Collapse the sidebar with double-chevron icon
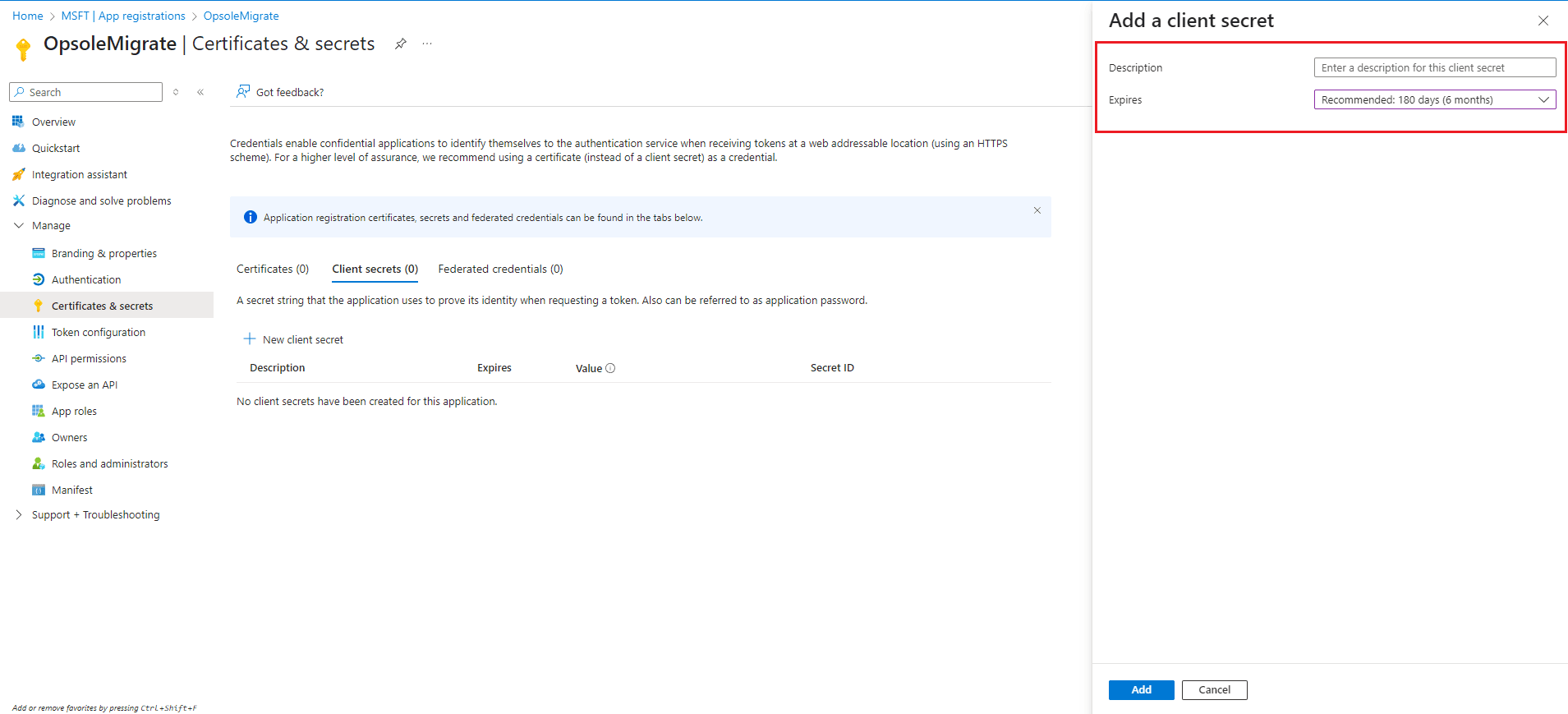 pyautogui.click(x=200, y=92)
